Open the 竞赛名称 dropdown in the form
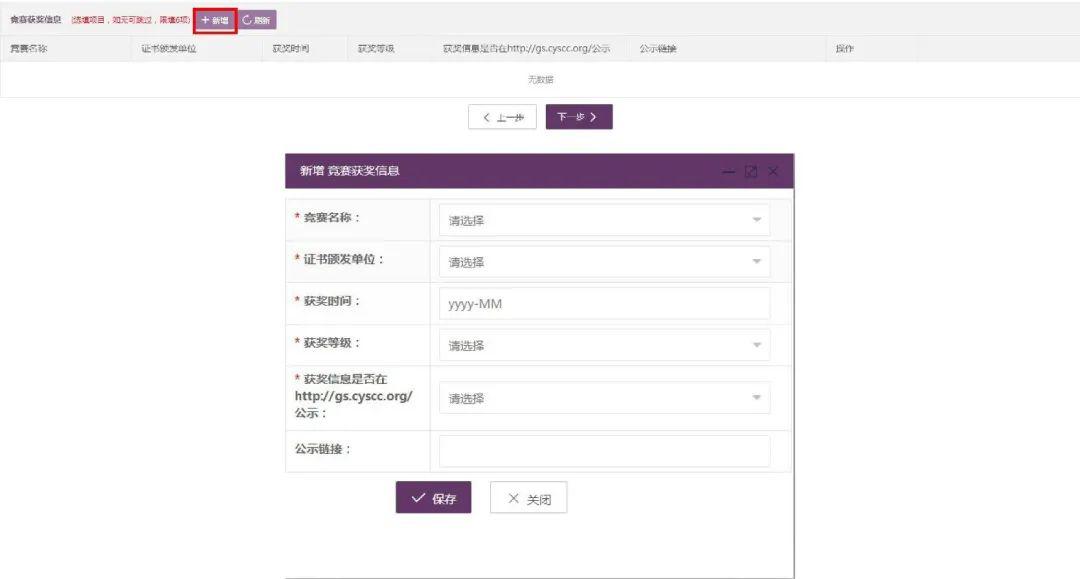1080x579 pixels. [x=604, y=220]
